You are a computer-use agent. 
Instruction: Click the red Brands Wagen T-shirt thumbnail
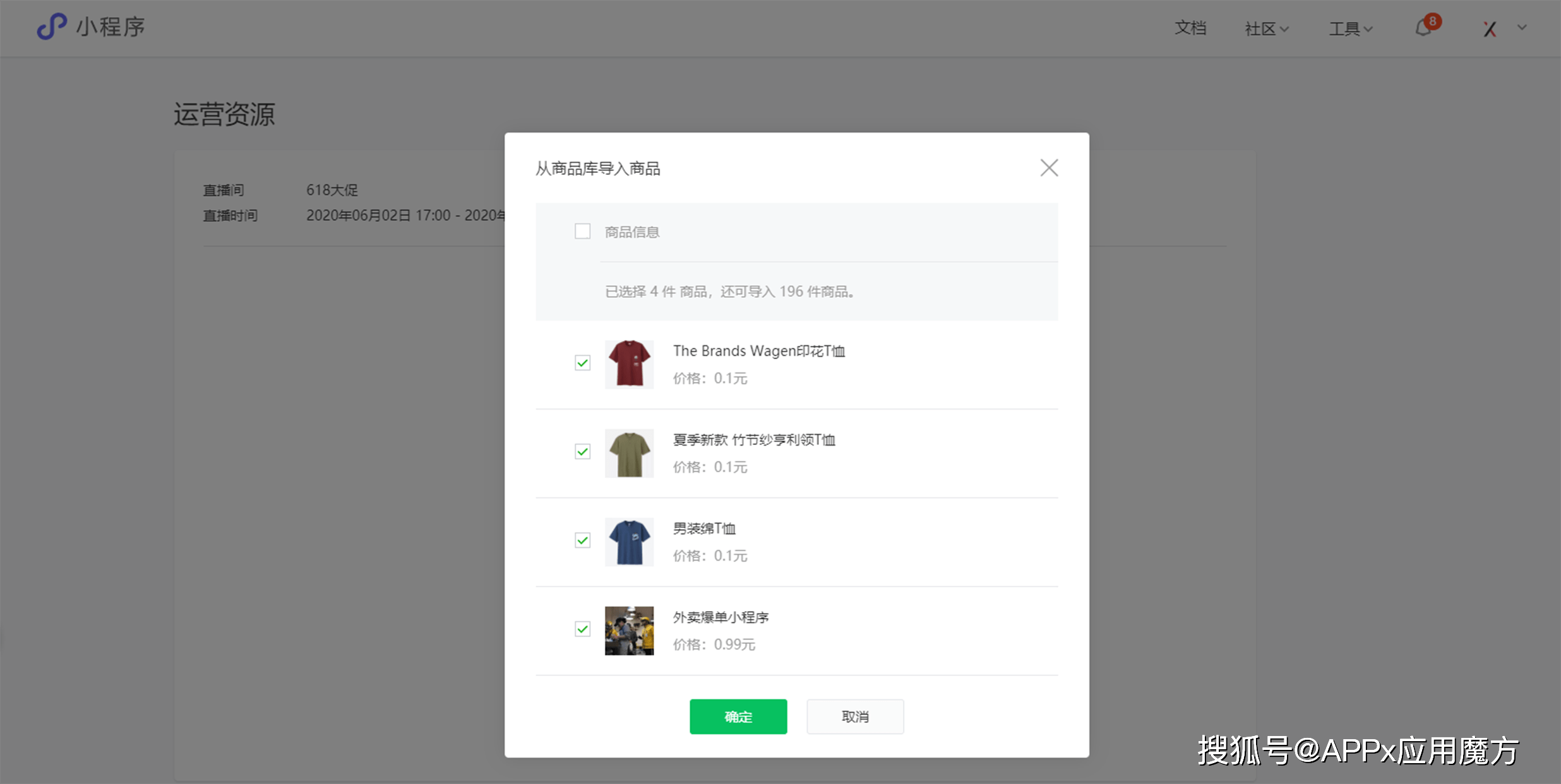click(629, 364)
